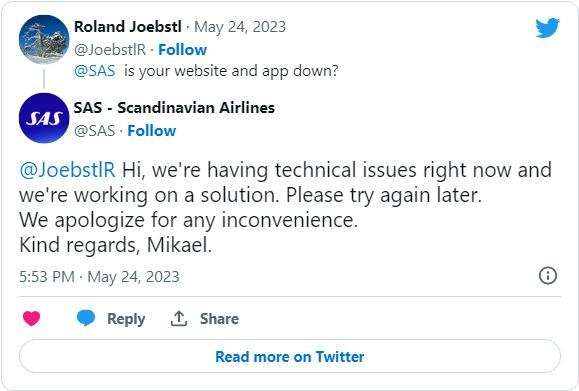The height and width of the screenshot is (391, 579).
Task: Follow @JoebstlR via Follow link
Action: click(182, 50)
